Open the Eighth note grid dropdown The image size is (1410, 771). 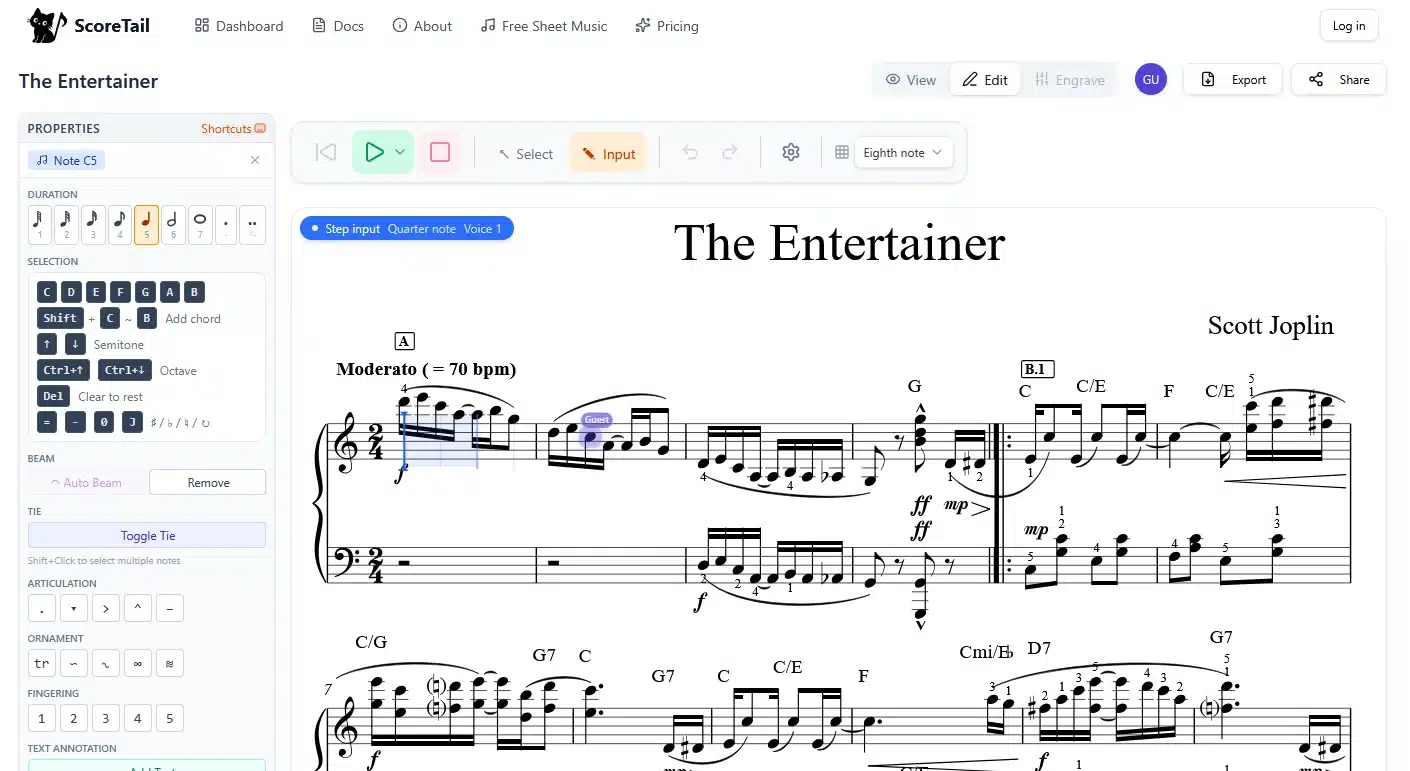pyautogui.click(x=903, y=152)
